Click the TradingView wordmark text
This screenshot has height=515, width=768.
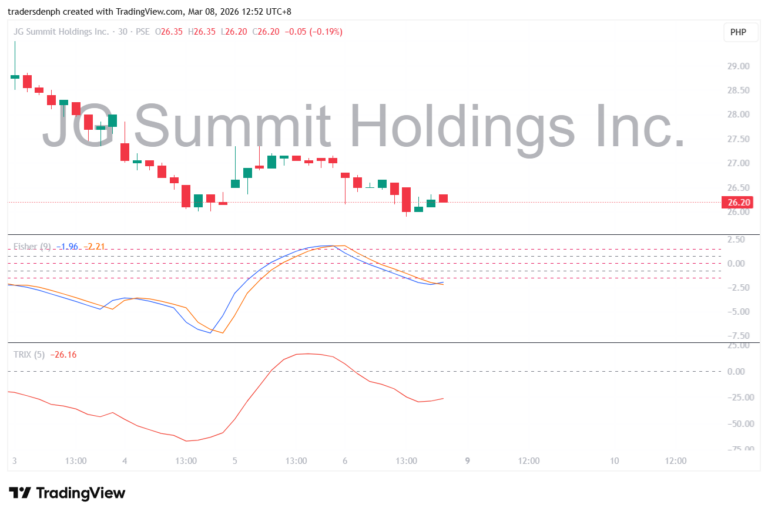pyautogui.click(x=81, y=492)
